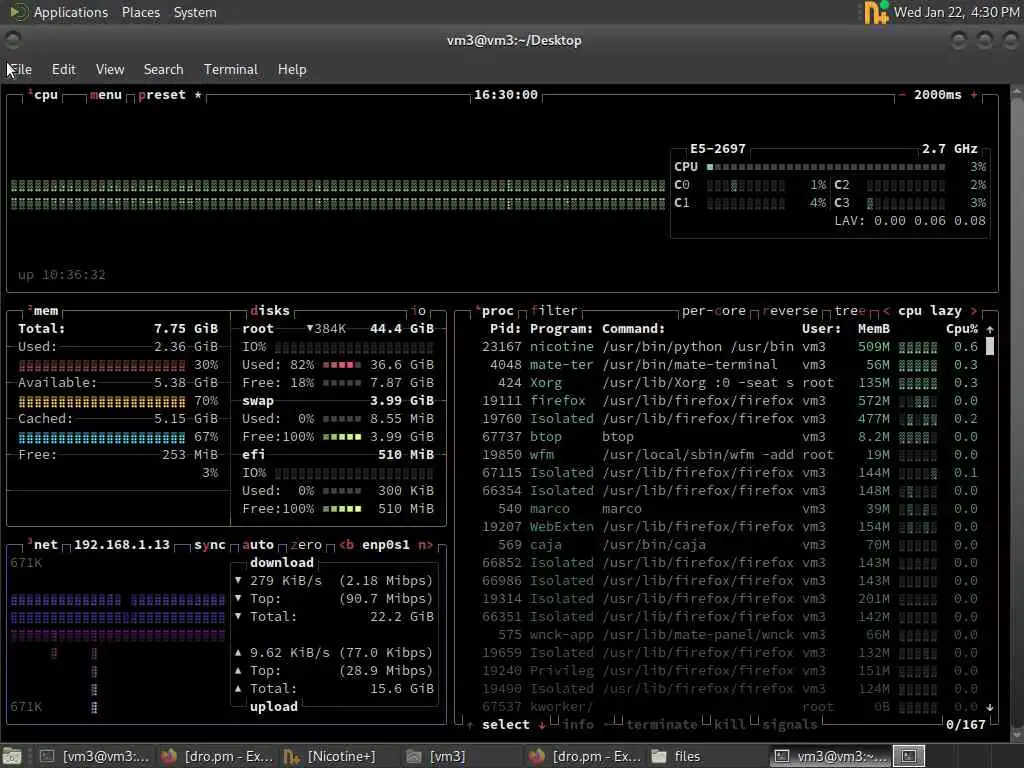Click the efi size 510 MiB
The image size is (1024, 768).
406,455
